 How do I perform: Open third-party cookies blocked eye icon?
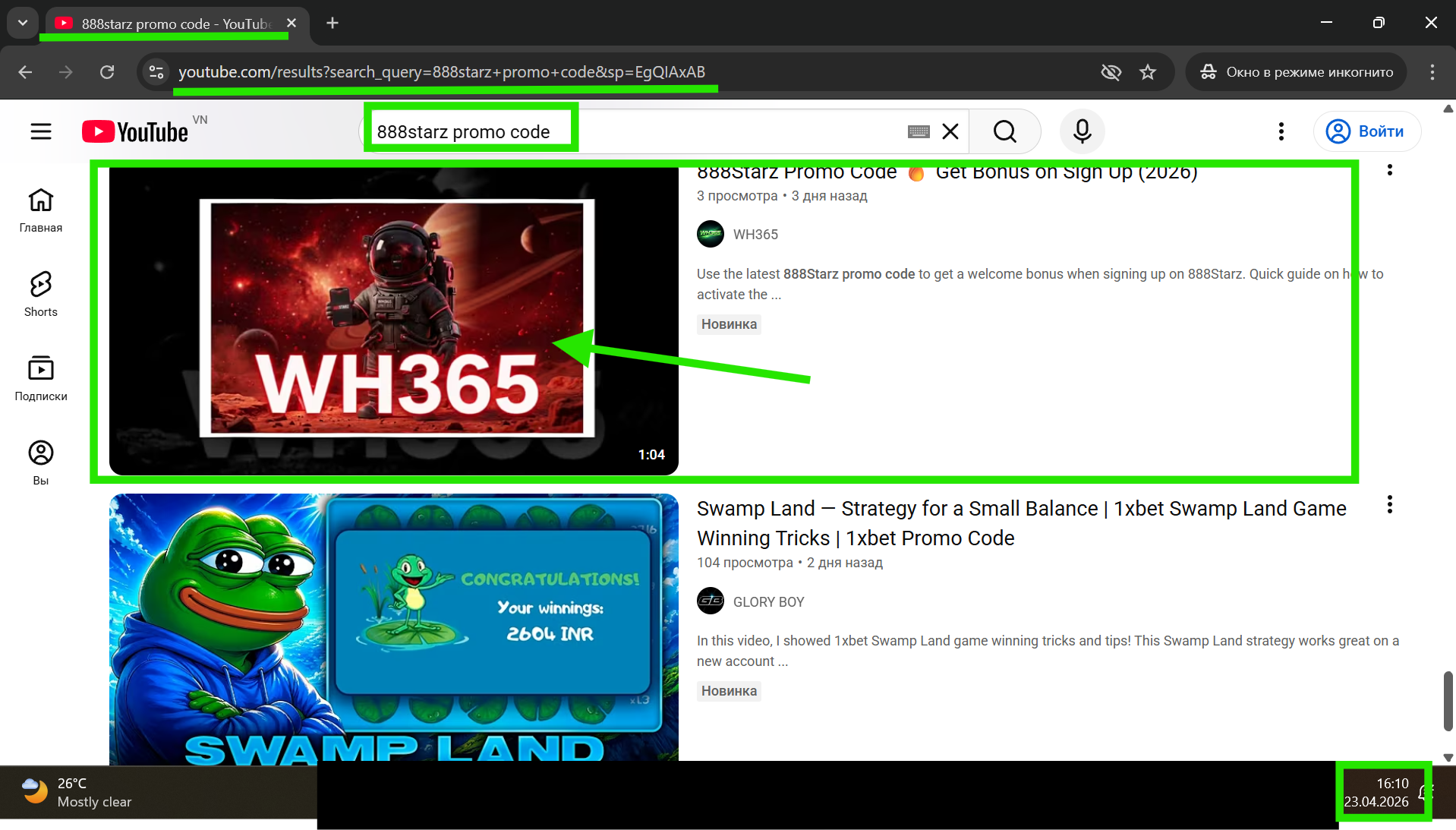click(x=1111, y=72)
